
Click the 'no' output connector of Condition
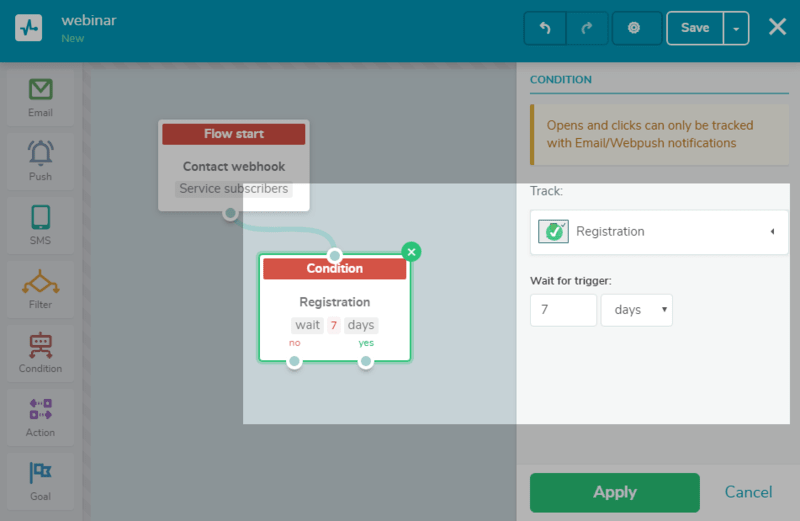click(294, 362)
